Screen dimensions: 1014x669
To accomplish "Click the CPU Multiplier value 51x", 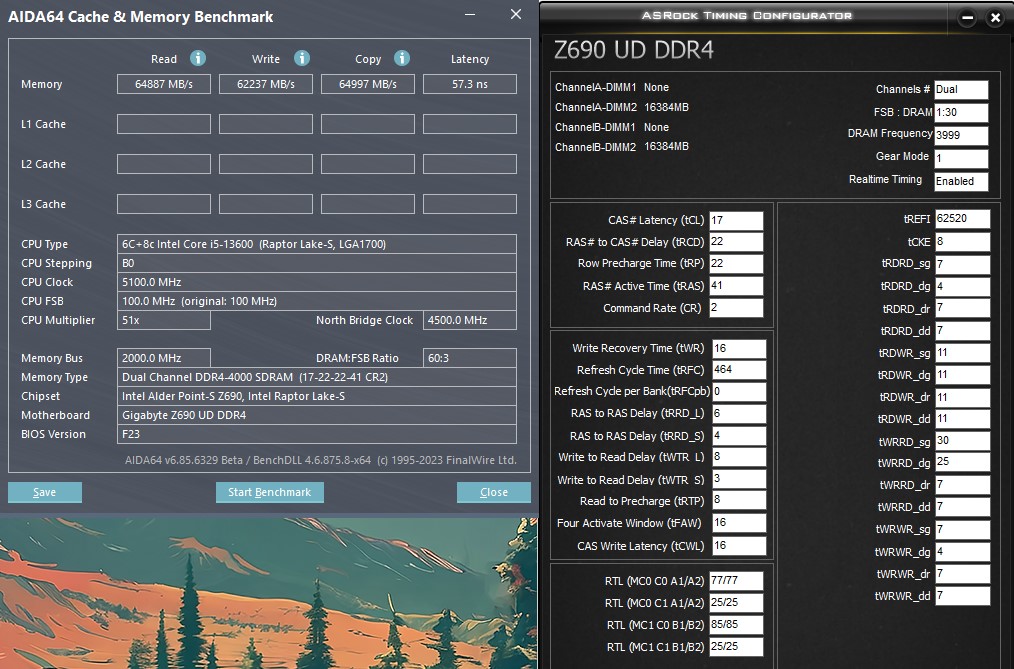I will [164, 320].
